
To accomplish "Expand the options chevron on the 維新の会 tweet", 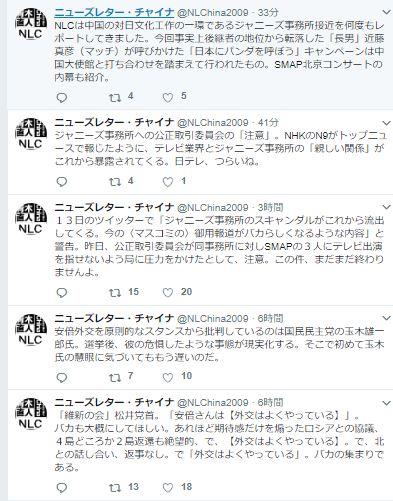I will tap(386, 403).
